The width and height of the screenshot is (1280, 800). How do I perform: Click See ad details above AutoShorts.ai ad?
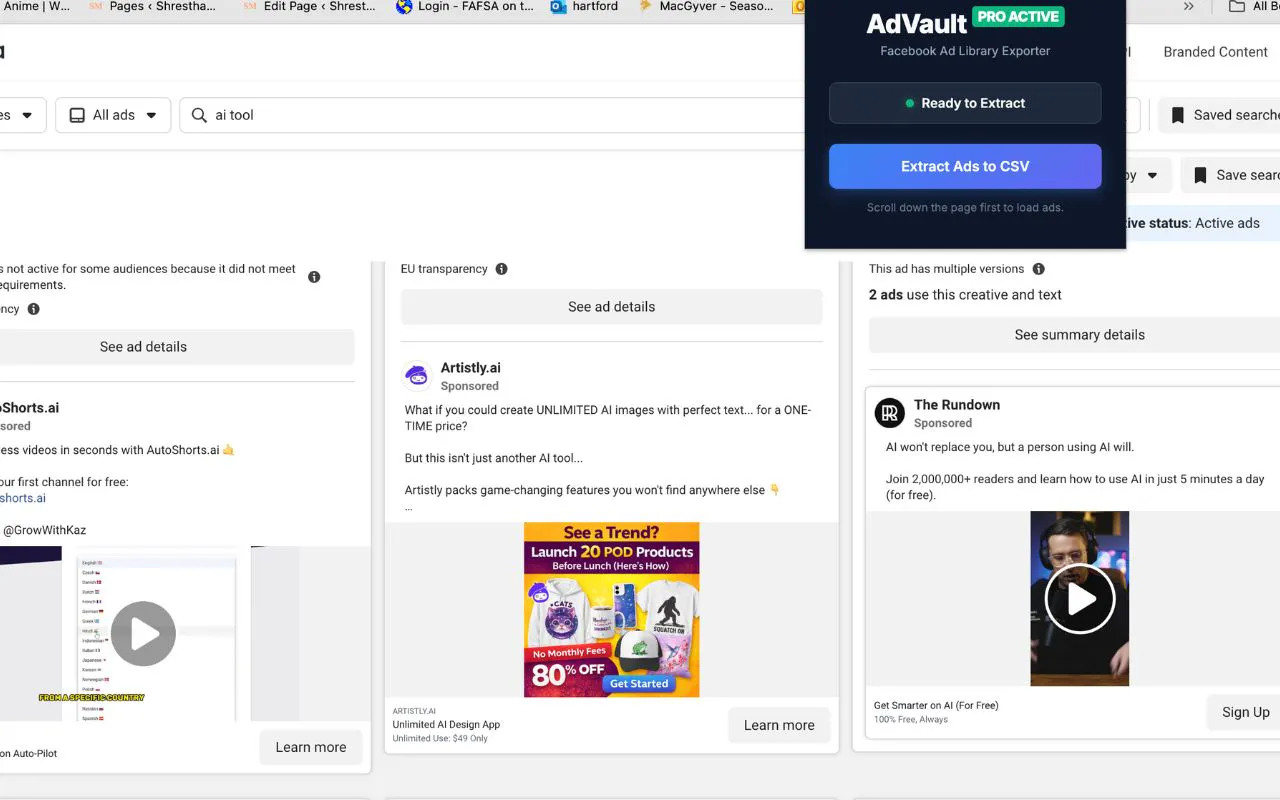click(x=175, y=347)
